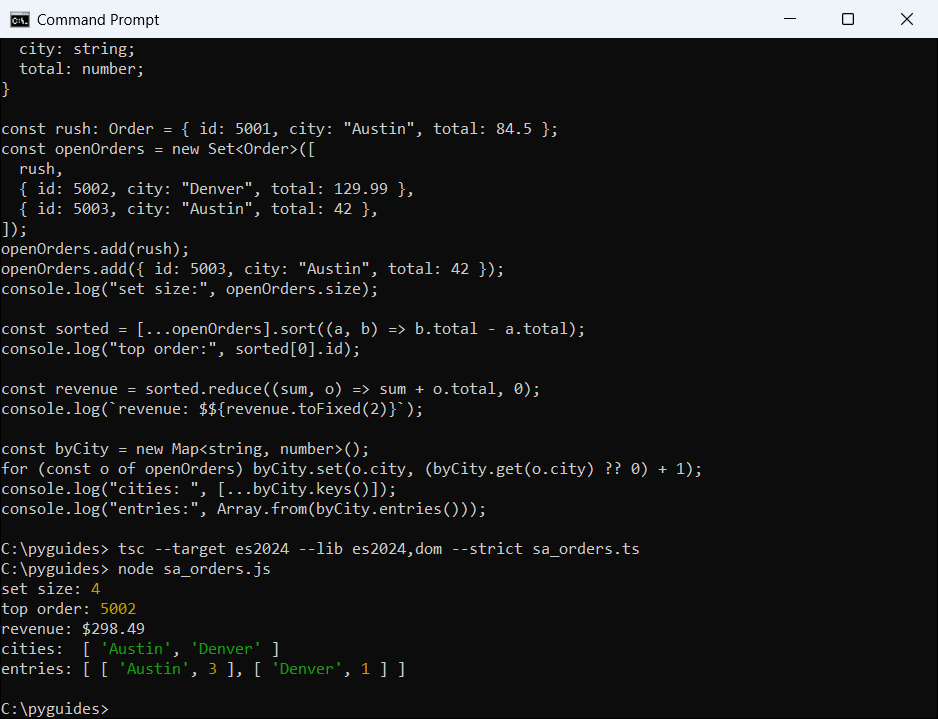The image size is (938, 719).
Task: Click the 'set size: 4' output line
Action: (x=51, y=589)
